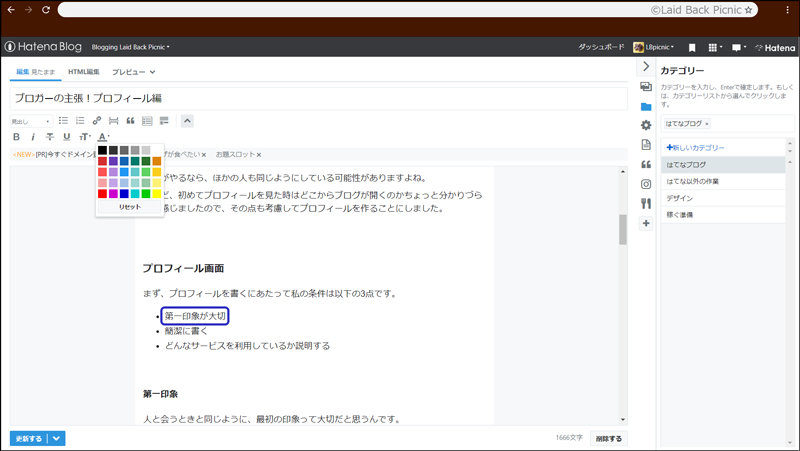Open the edit options gear panel
This screenshot has height=451, width=800.
click(x=646, y=125)
